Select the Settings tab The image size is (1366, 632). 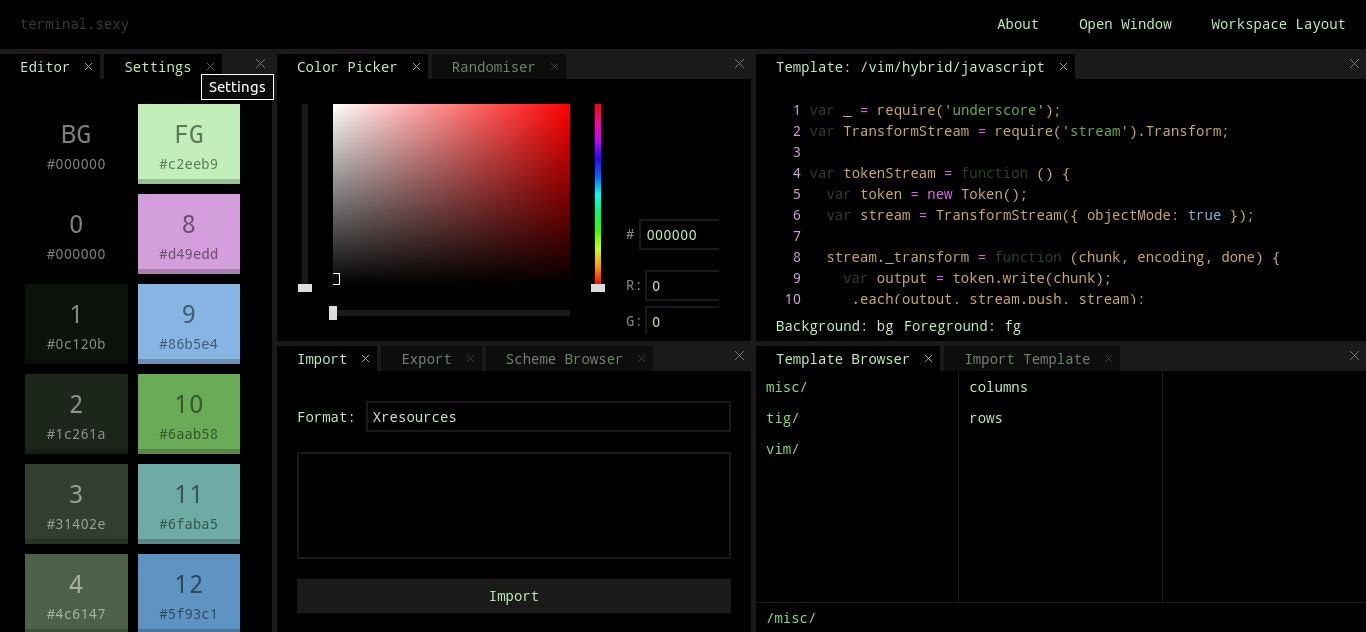[157, 67]
